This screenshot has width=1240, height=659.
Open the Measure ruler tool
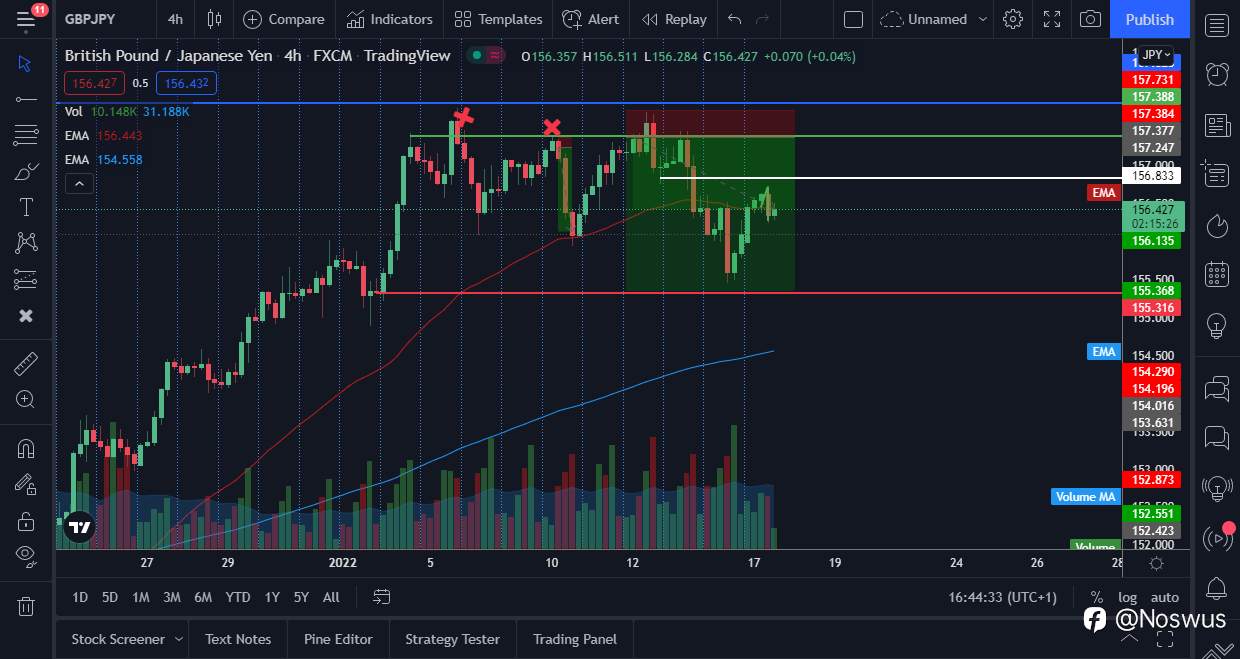click(26, 363)
